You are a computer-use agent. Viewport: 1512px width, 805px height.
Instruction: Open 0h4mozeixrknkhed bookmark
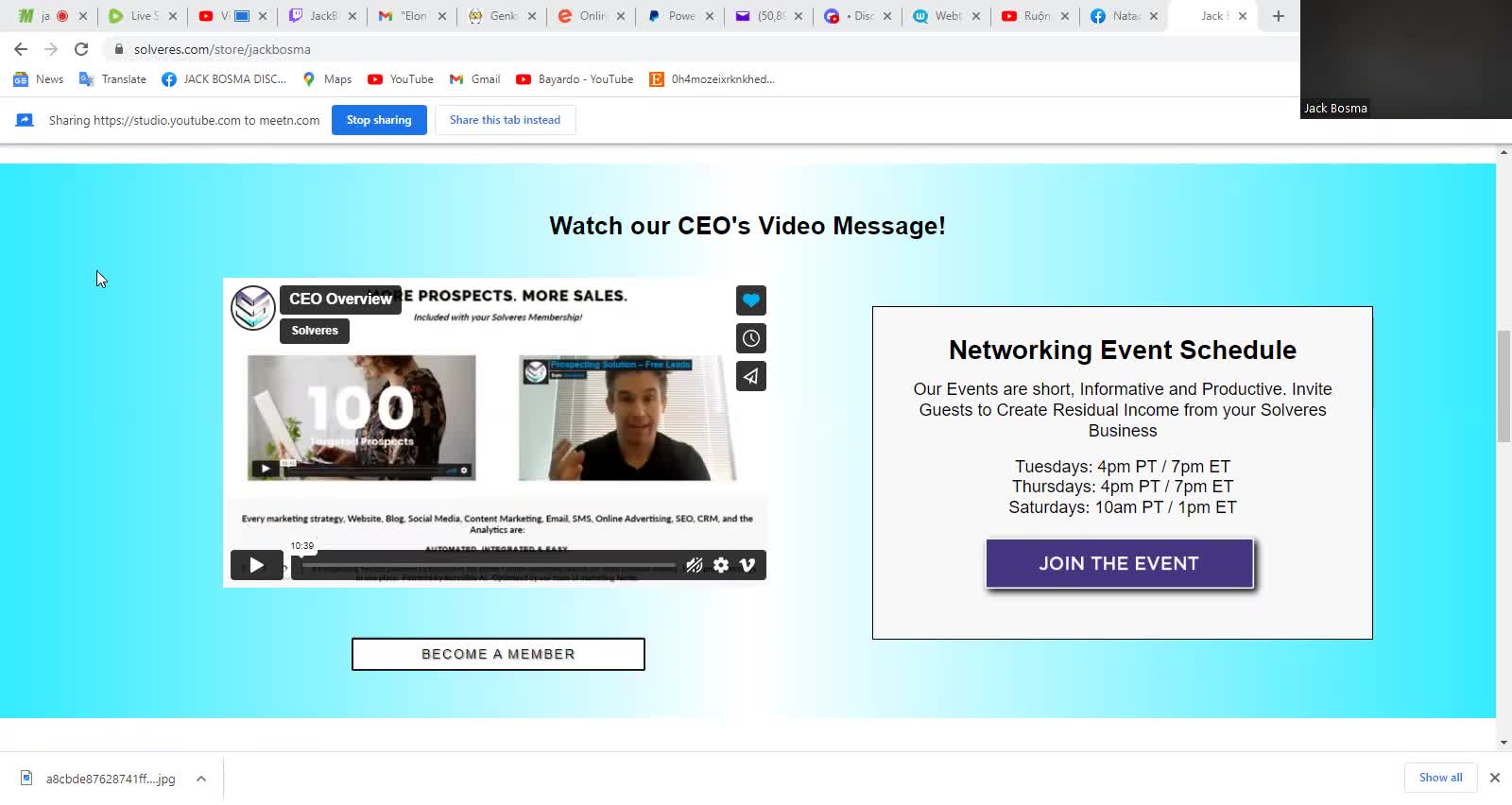click(x=713, y=79)
